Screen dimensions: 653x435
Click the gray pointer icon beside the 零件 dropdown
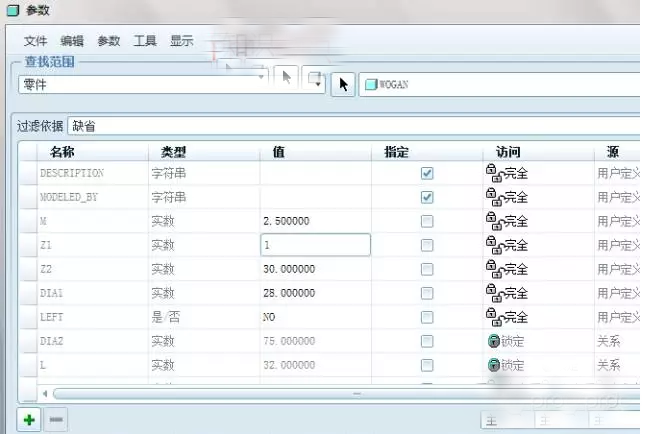tap(287, 79)
